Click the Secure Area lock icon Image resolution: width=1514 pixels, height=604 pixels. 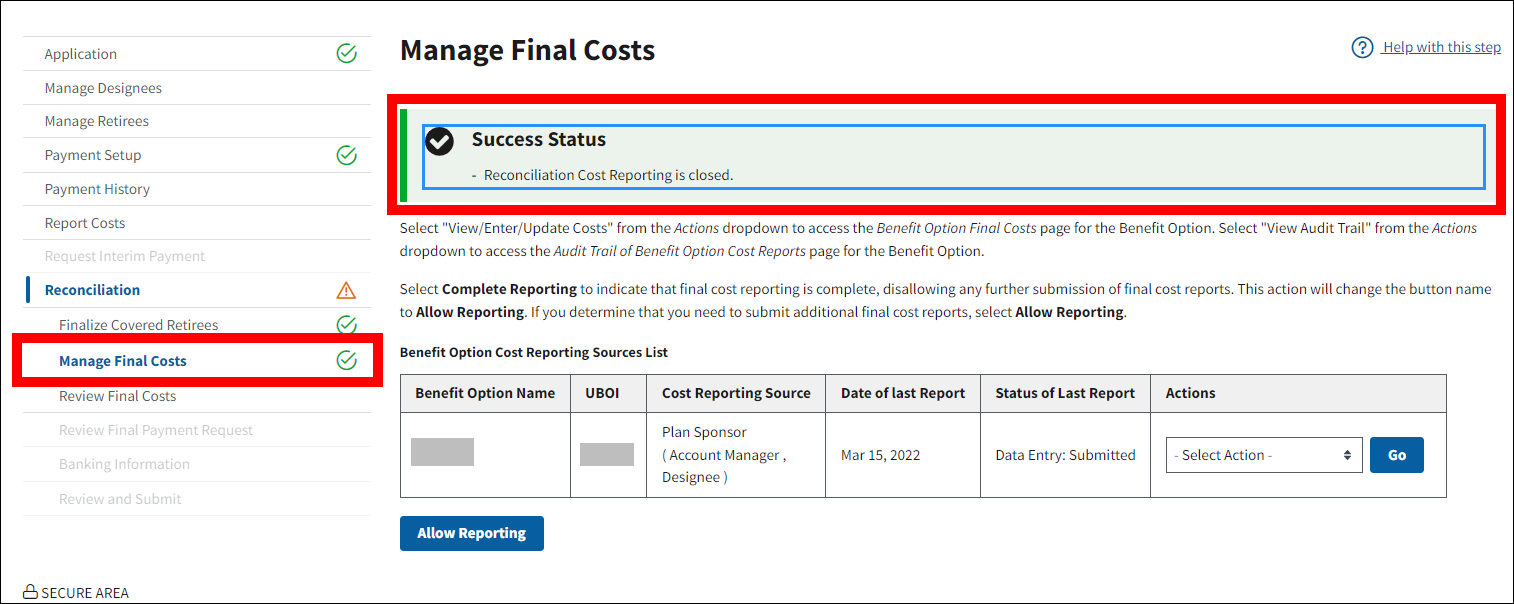30,593
